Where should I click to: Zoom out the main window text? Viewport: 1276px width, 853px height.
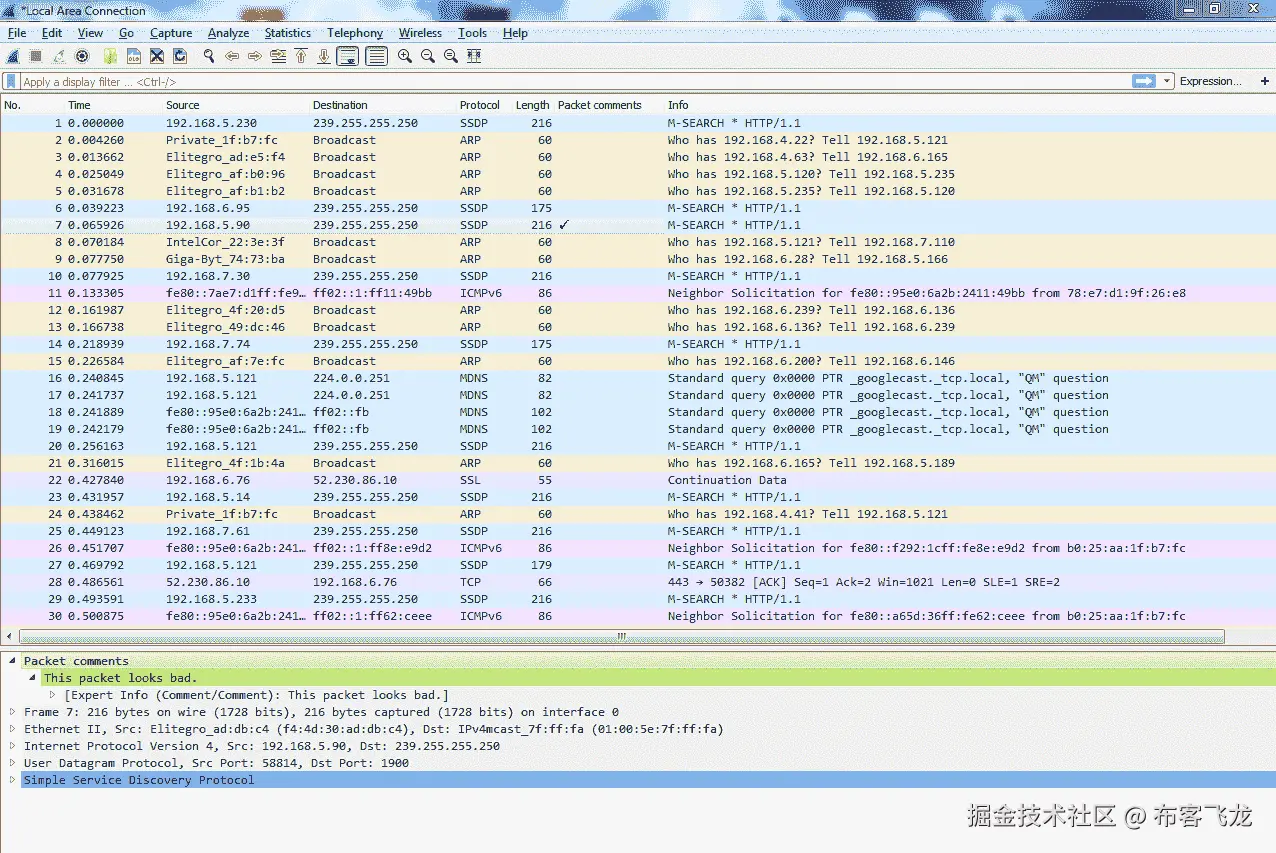(x=428, y=57)
